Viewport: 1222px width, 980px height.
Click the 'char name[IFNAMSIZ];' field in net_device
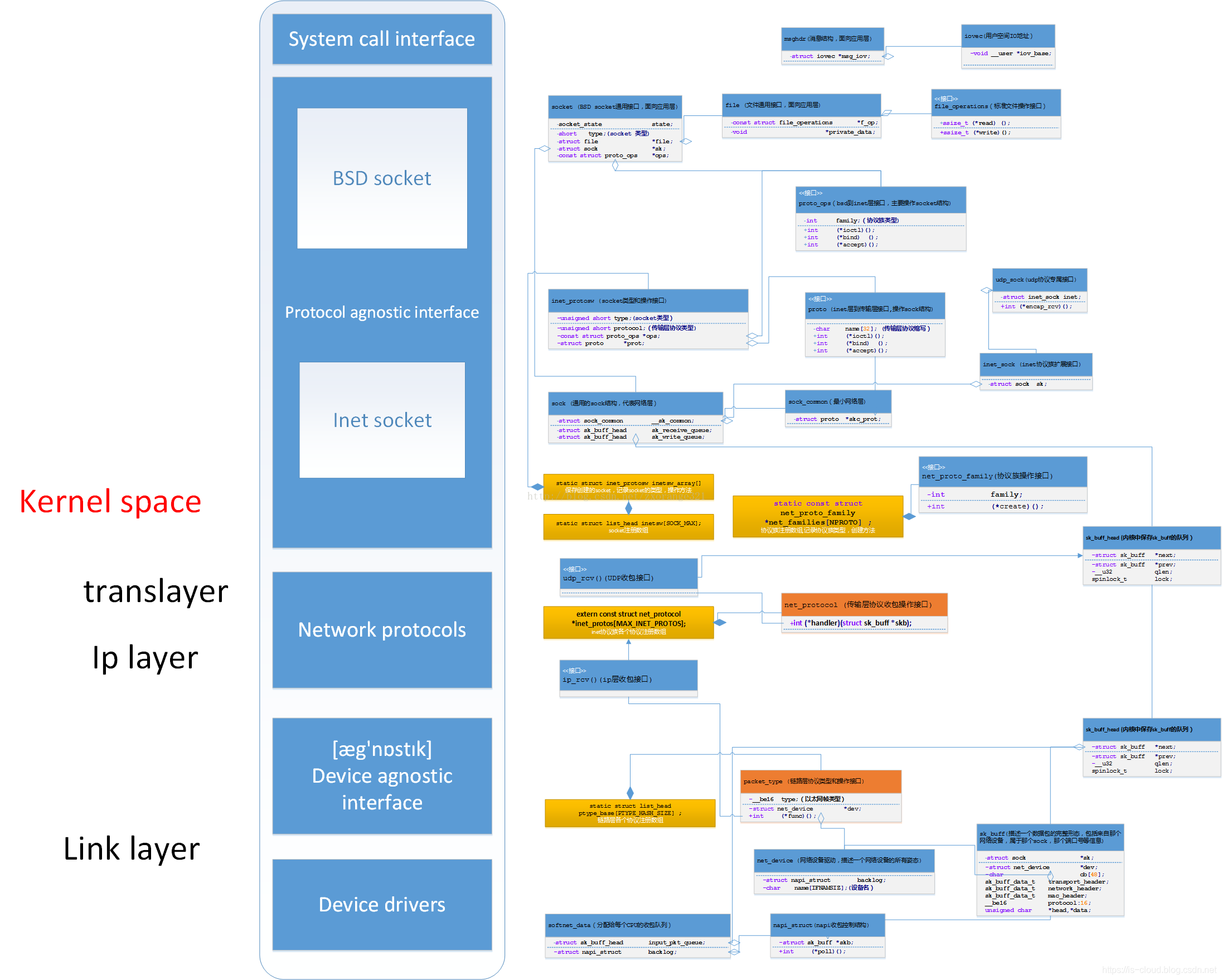tap(818, 887)
